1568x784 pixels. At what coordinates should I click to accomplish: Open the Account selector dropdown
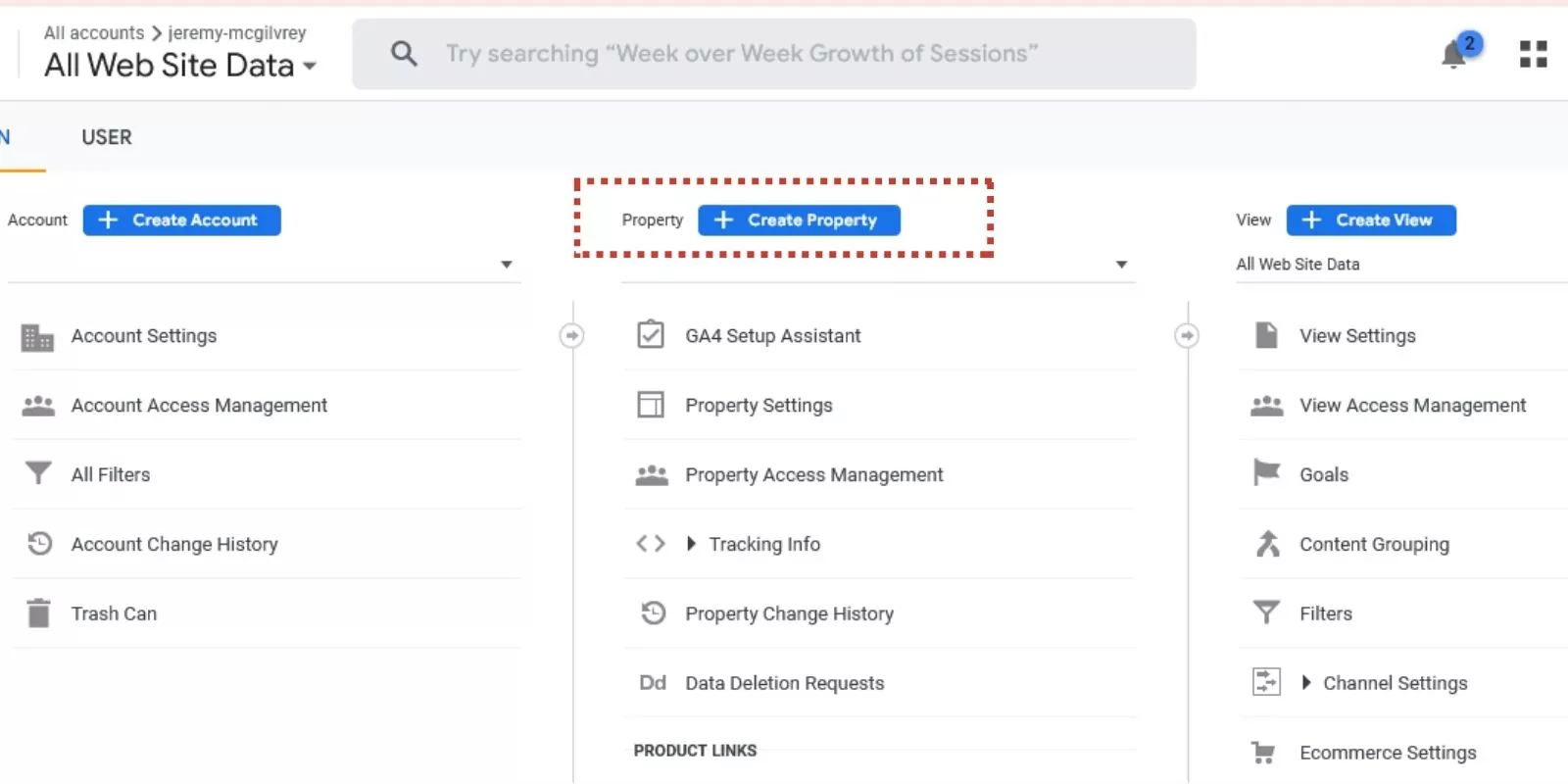(x=506, y=265)
